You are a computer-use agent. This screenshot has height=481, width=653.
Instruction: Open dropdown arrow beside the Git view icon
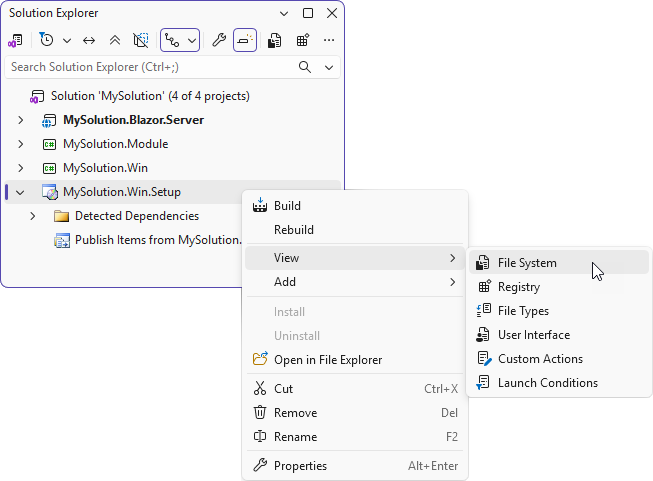[192, 40]
